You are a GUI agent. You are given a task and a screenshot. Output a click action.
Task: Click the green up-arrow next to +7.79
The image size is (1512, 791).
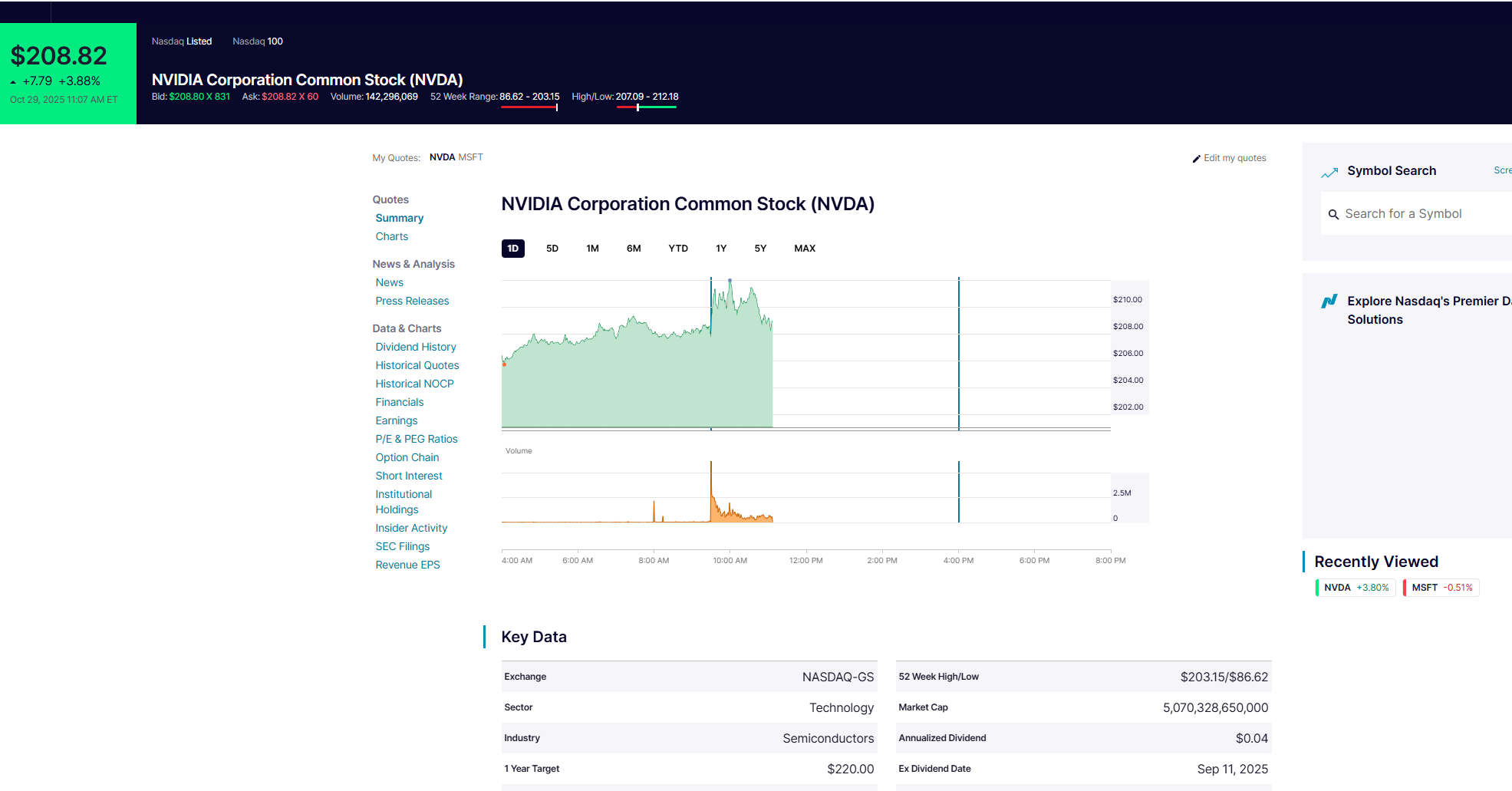pyautogui.click(x=14, y=82)
